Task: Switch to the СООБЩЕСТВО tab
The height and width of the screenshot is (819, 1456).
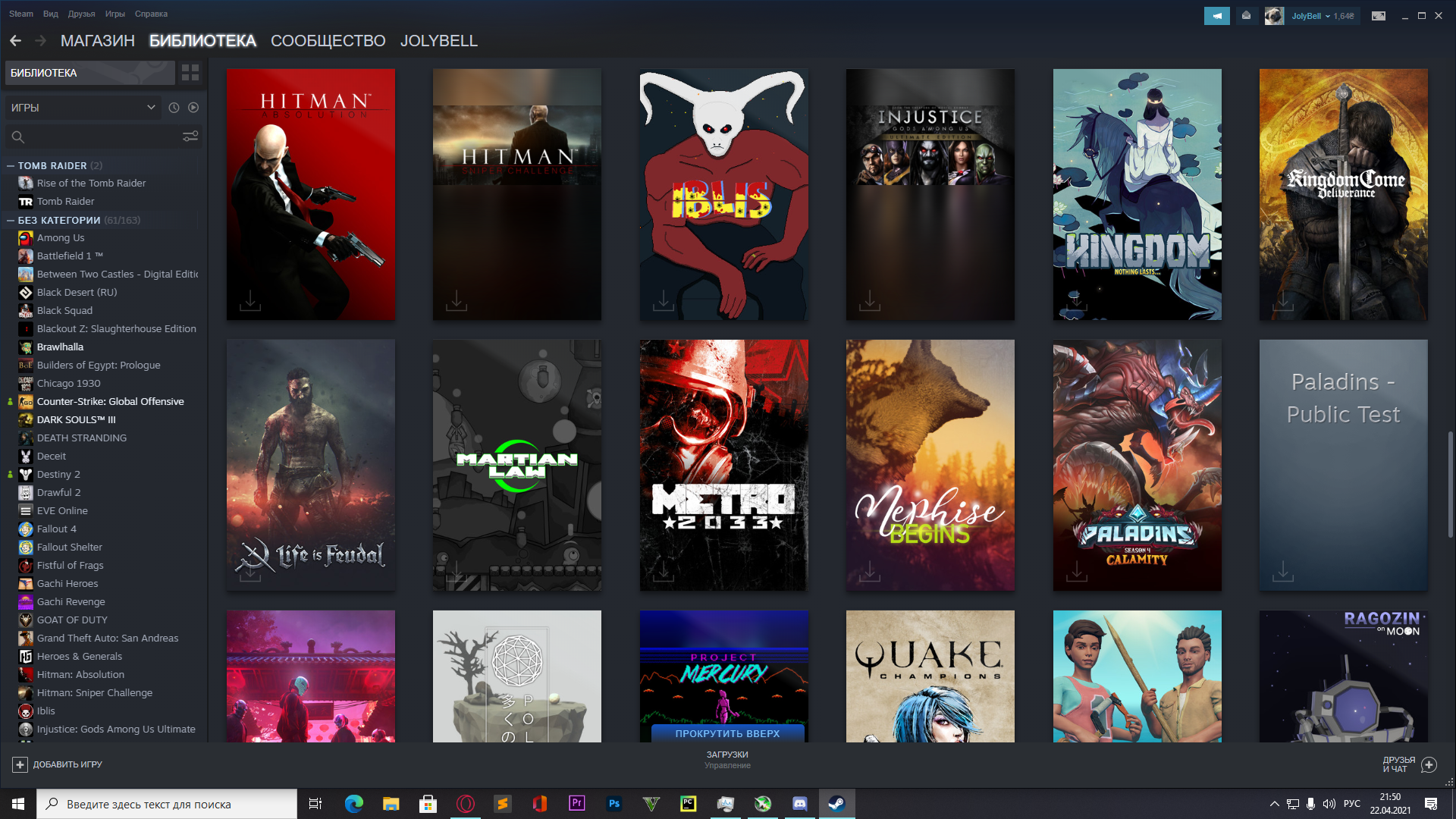Action: click(328, 41)
